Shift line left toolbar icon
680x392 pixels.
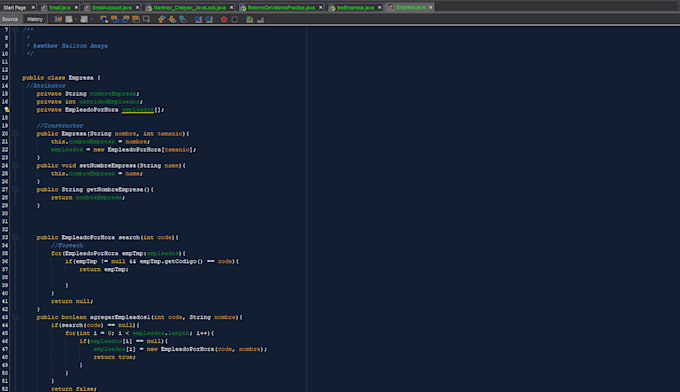(198, 19)
